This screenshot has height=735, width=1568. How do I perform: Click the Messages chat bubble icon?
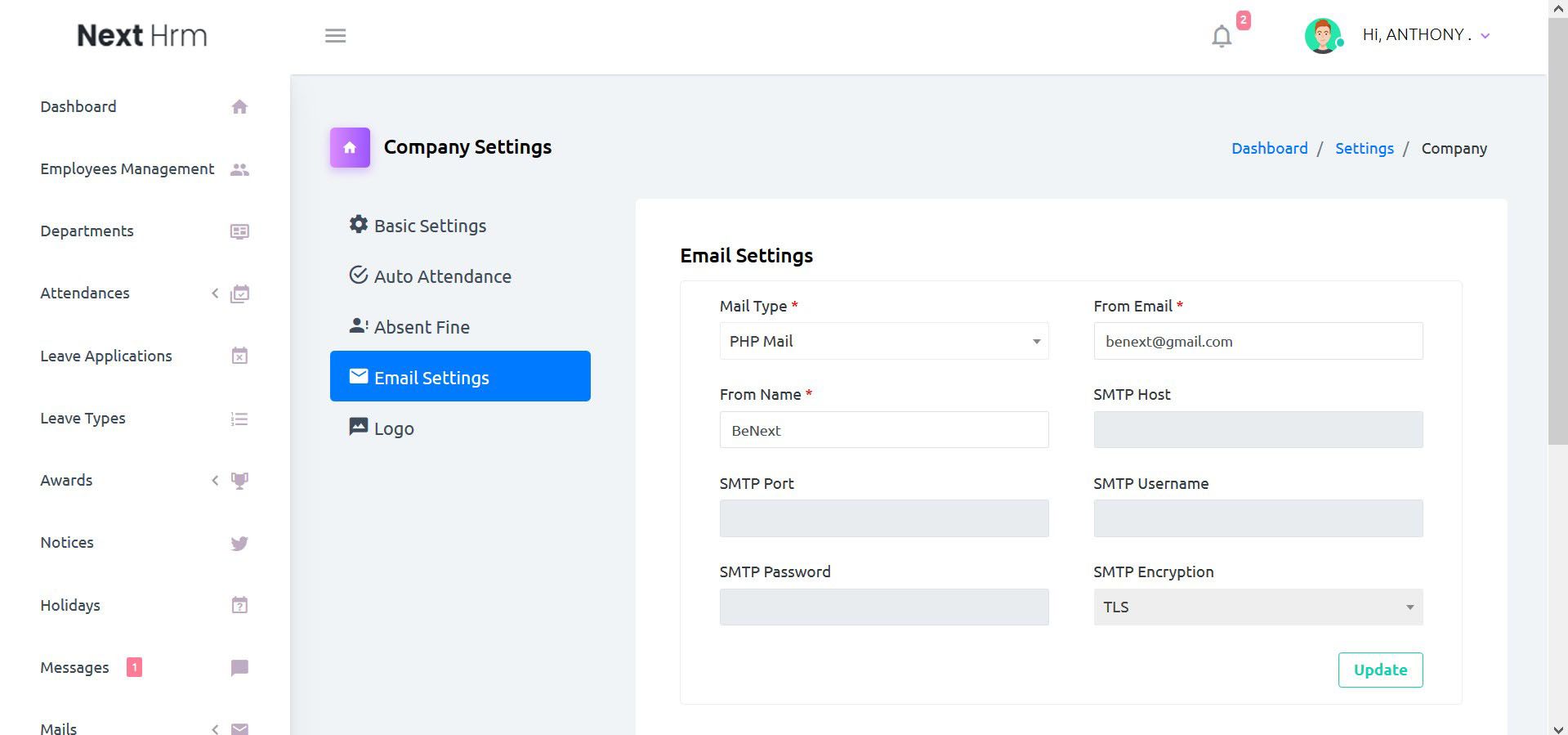pos(239,668)
